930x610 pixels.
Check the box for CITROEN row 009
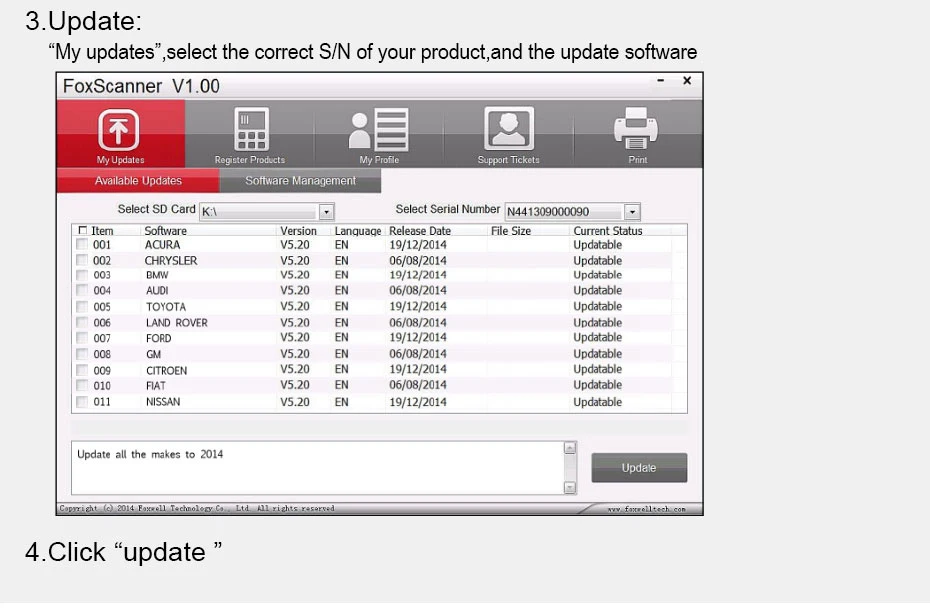pos(82,370)
